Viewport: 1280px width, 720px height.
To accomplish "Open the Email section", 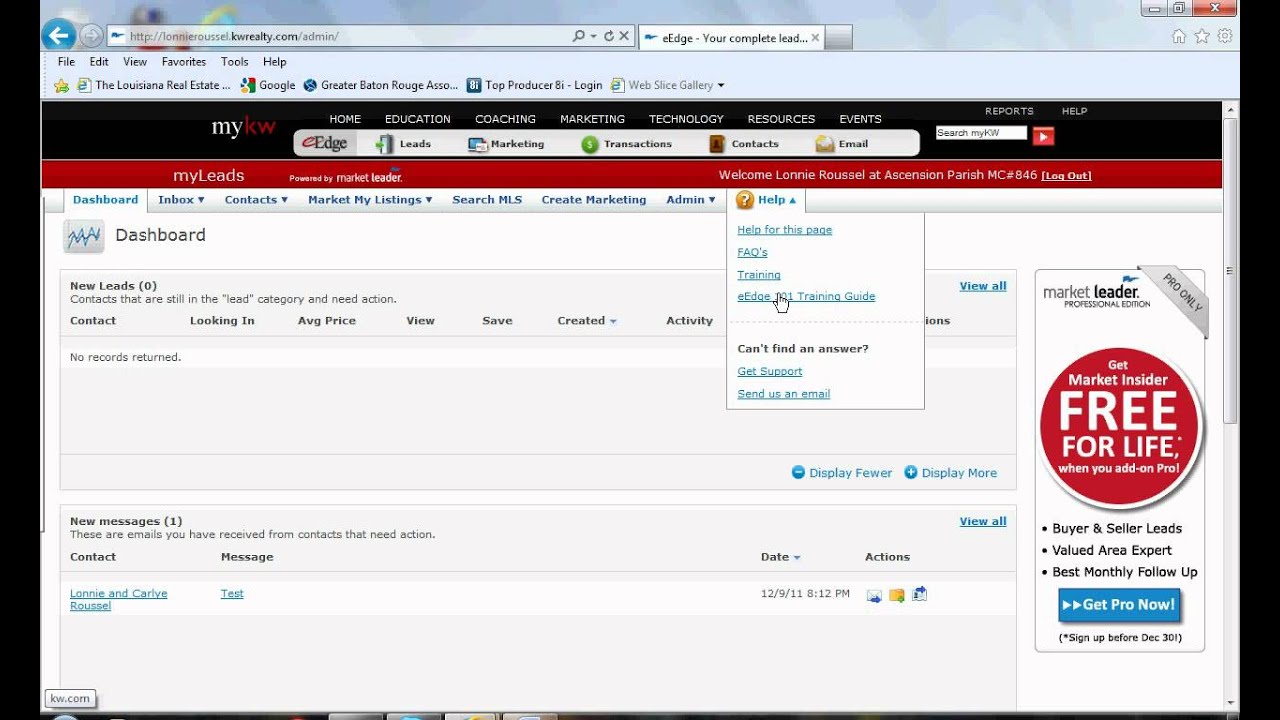I will [842, 144].
